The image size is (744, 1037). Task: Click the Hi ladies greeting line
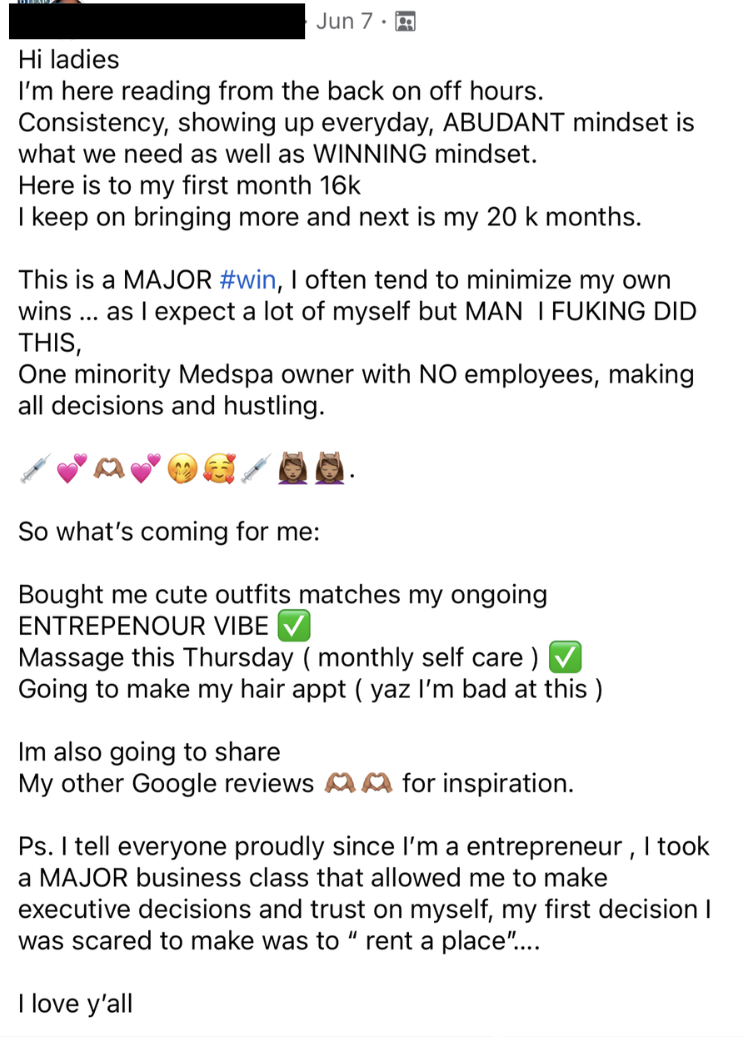69,60
